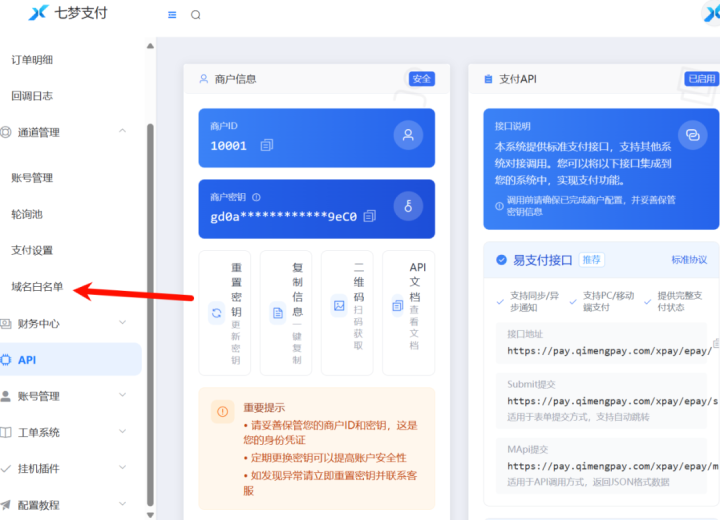Copy the merchant secret key

coord(370,216)
